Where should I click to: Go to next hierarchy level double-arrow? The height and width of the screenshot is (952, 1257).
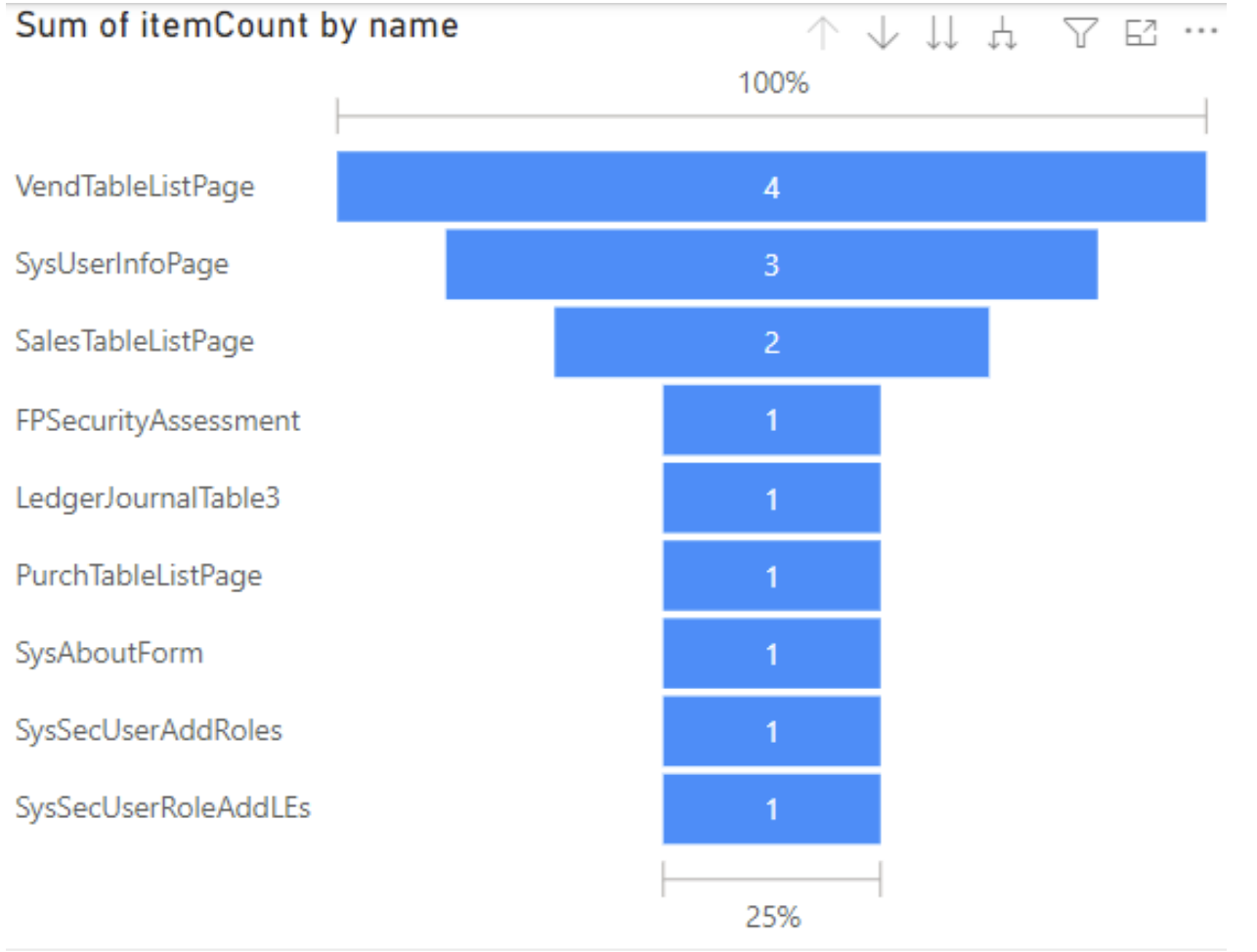pos(942,33)
